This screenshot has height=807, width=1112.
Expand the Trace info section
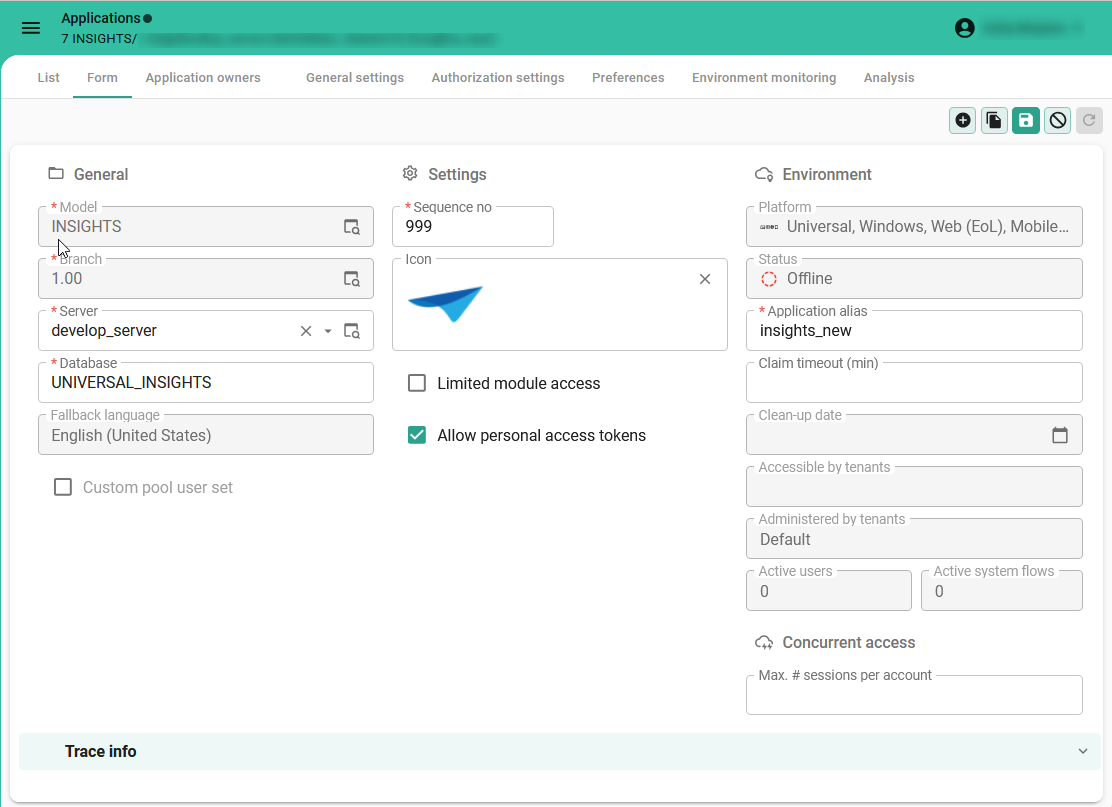pyautogui.click(x=1082, y=751)
